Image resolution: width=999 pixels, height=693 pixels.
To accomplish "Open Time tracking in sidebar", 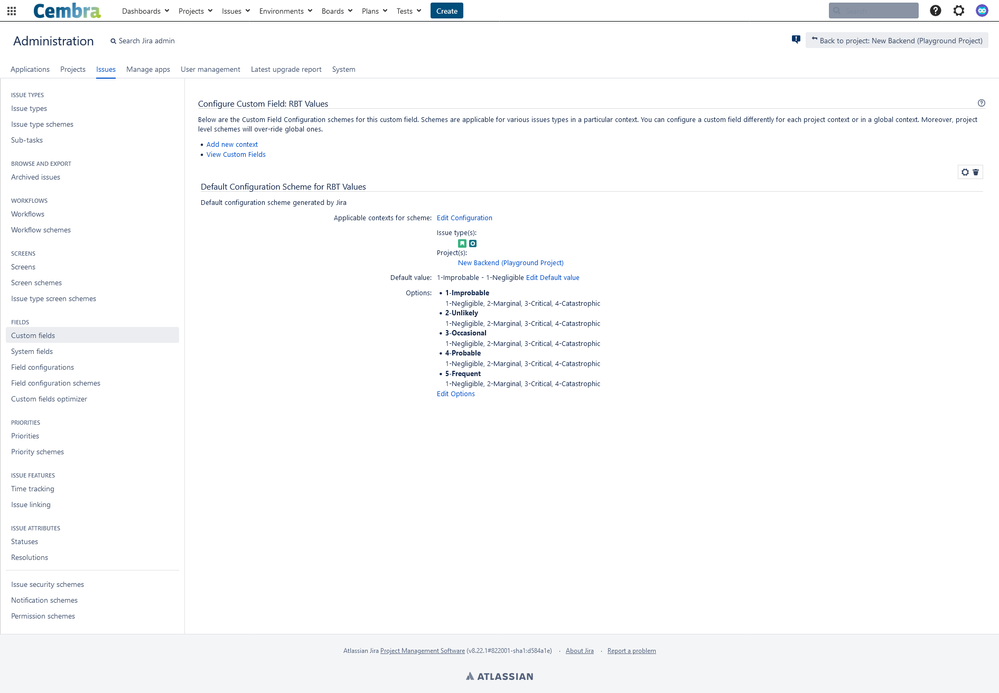I will pos(32,489).
